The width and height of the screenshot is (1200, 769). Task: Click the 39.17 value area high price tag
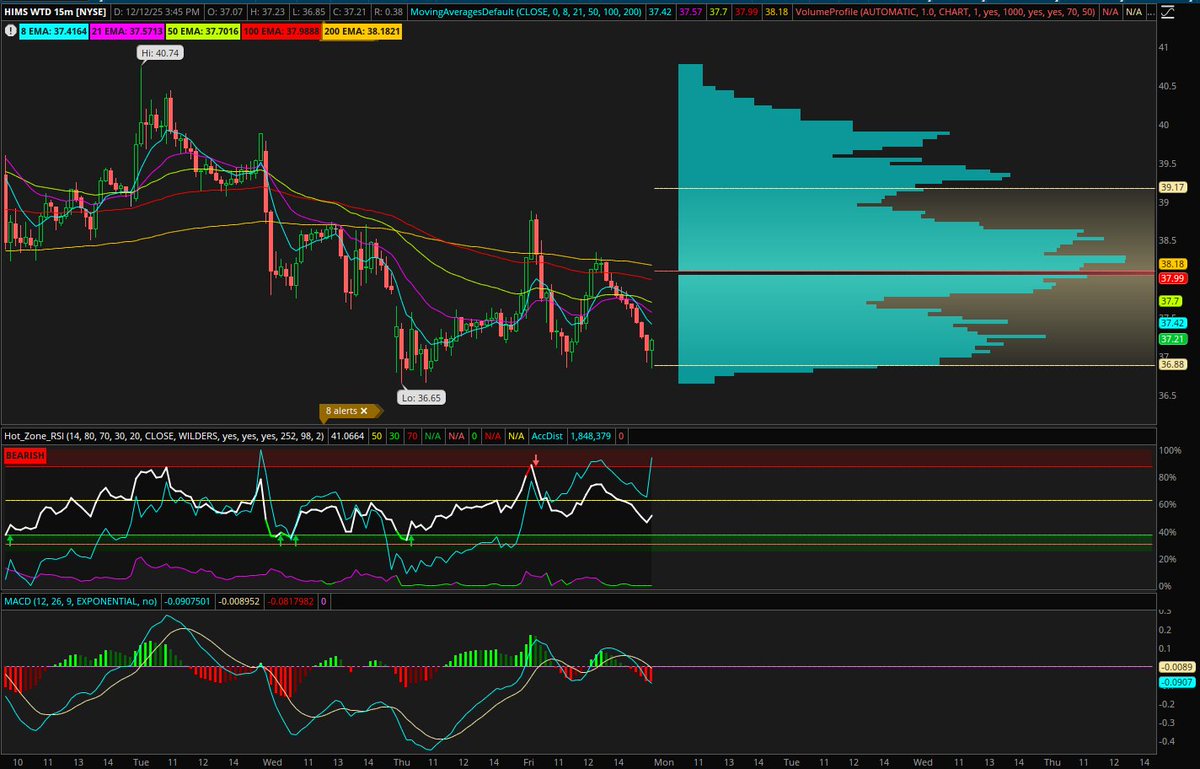[1171, 187]
